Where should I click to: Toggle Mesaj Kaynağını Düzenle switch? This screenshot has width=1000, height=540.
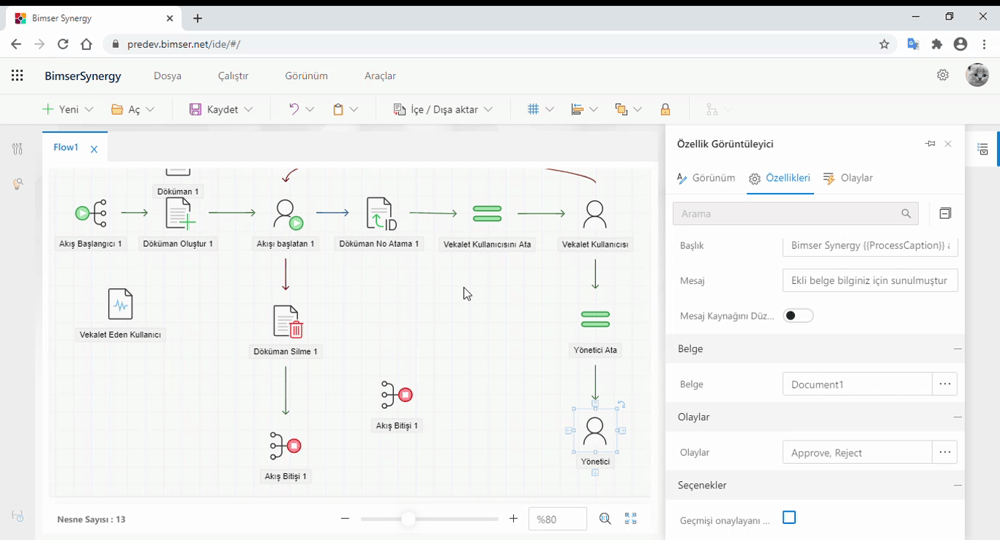click(798, 316)
